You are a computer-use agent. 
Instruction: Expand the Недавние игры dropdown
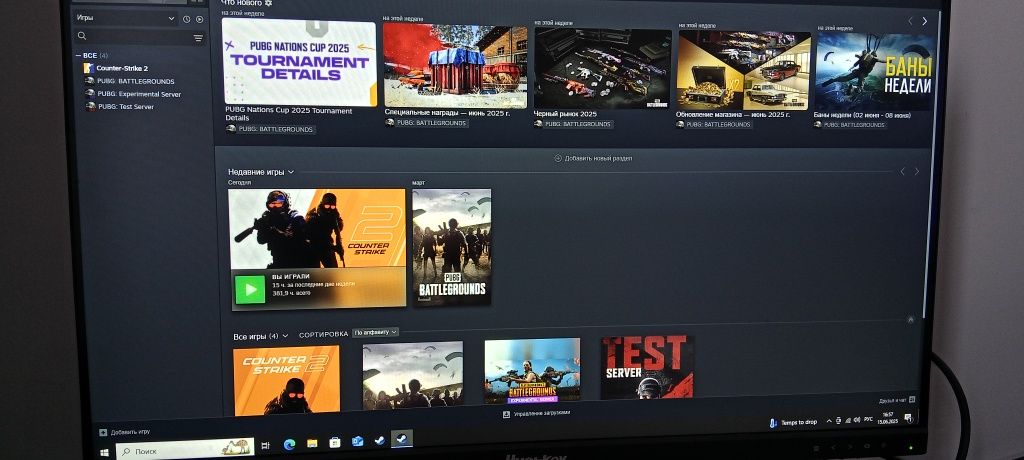pyautogui.click(x=261, y=172)
